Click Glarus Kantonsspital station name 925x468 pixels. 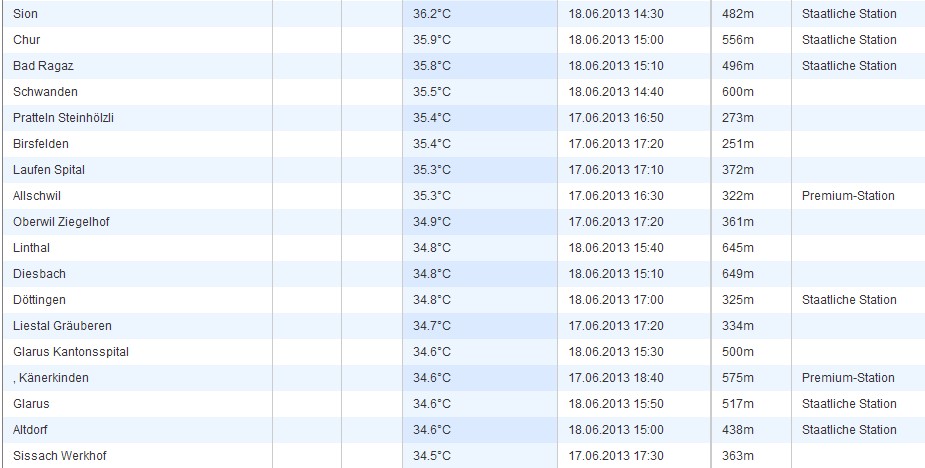[71, 352]
